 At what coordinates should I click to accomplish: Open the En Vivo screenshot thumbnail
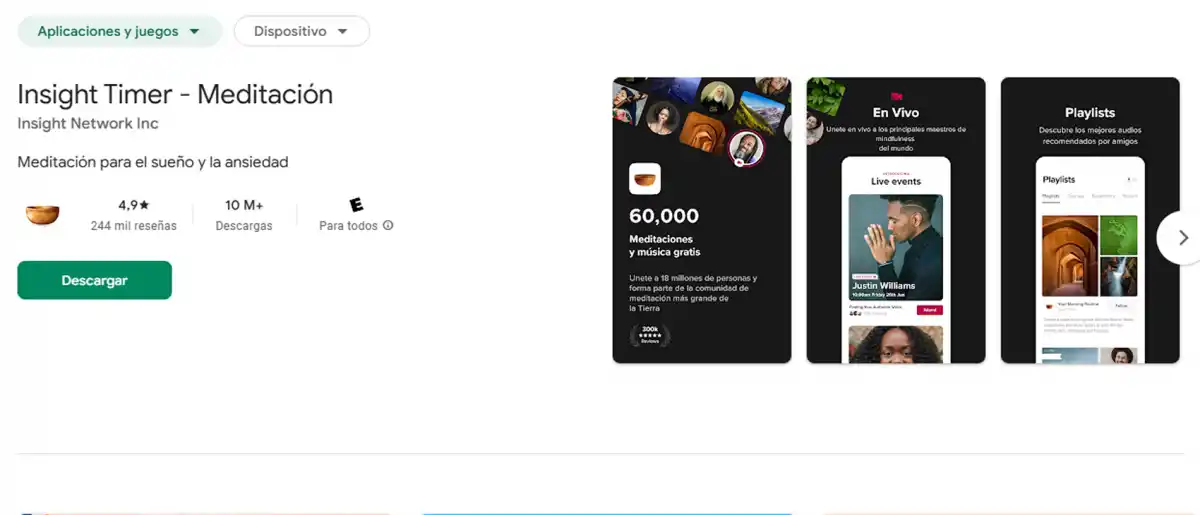[x=896, y=220]
